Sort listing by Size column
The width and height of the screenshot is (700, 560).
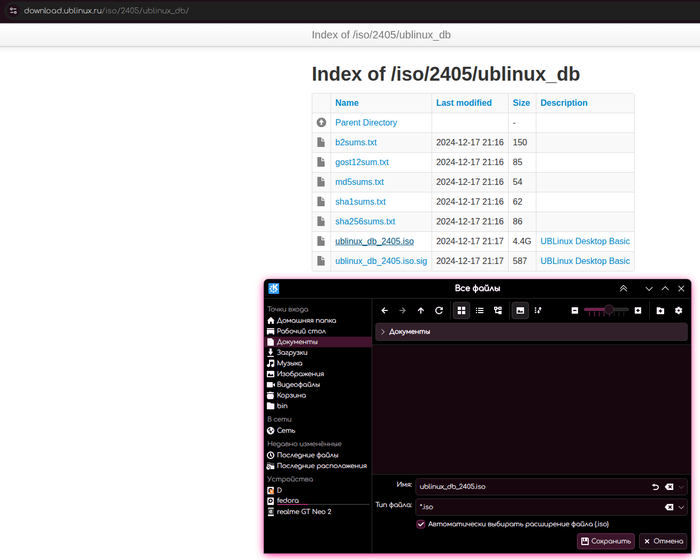point(521,103)
